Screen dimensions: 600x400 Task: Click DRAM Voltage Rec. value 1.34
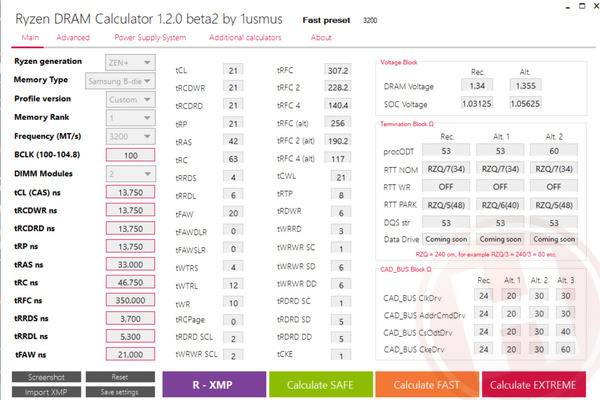coord(477,86)
